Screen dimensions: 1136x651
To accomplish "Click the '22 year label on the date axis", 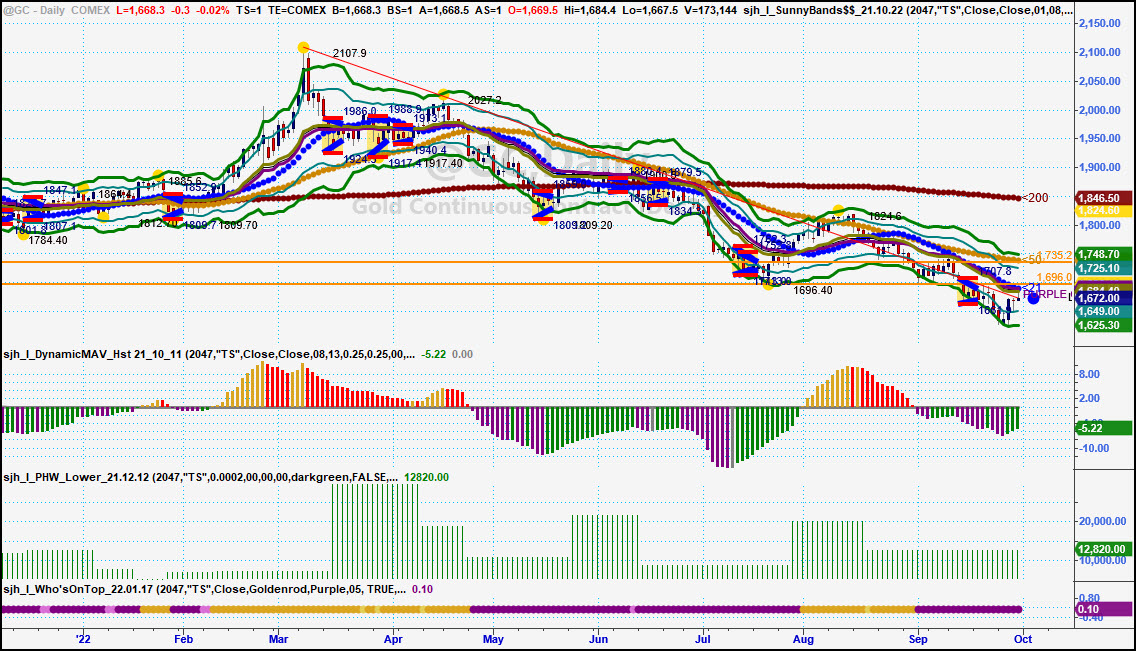I will click(x=84, y=639).
